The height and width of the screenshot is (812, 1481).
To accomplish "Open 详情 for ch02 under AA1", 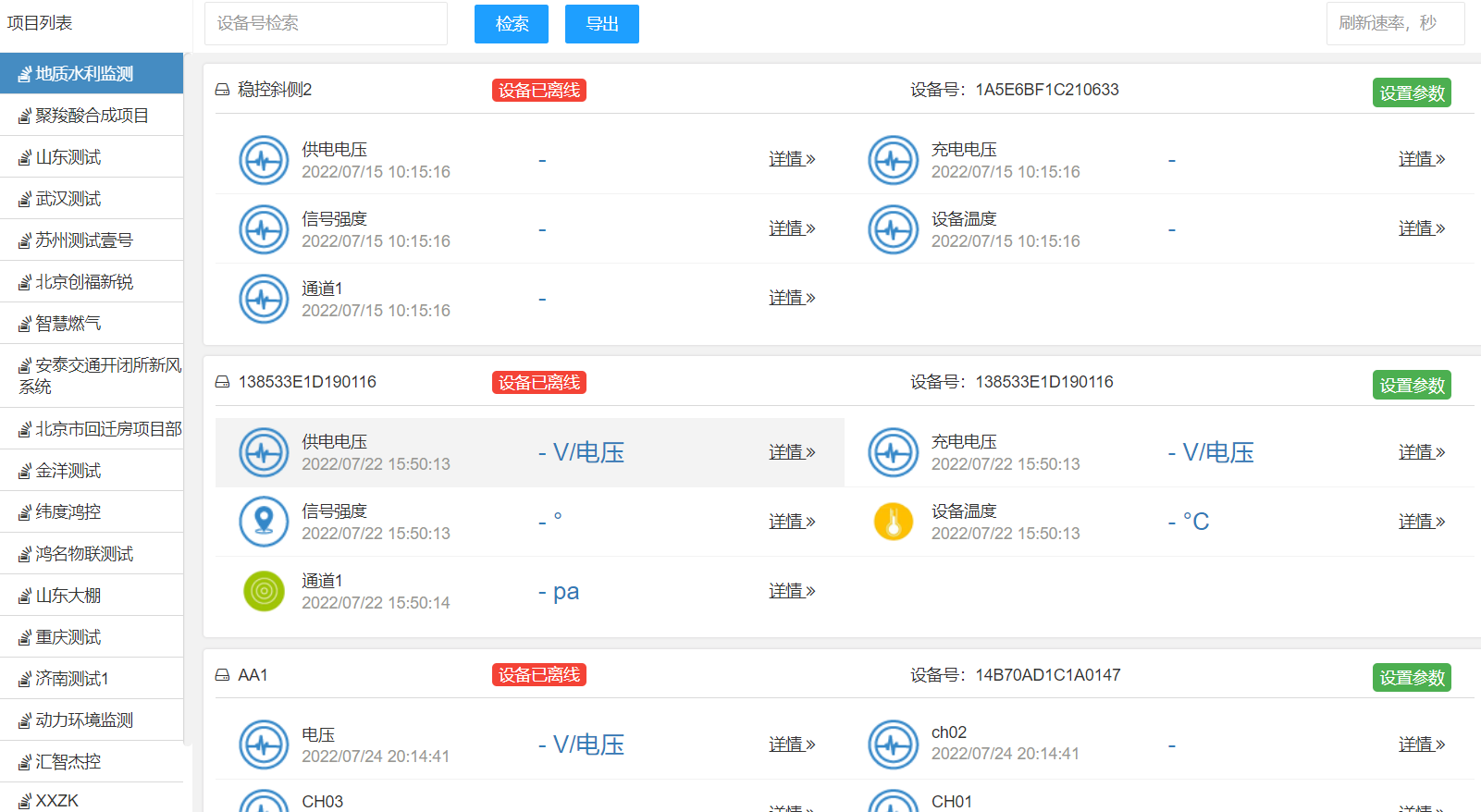I will point(1422,744).
